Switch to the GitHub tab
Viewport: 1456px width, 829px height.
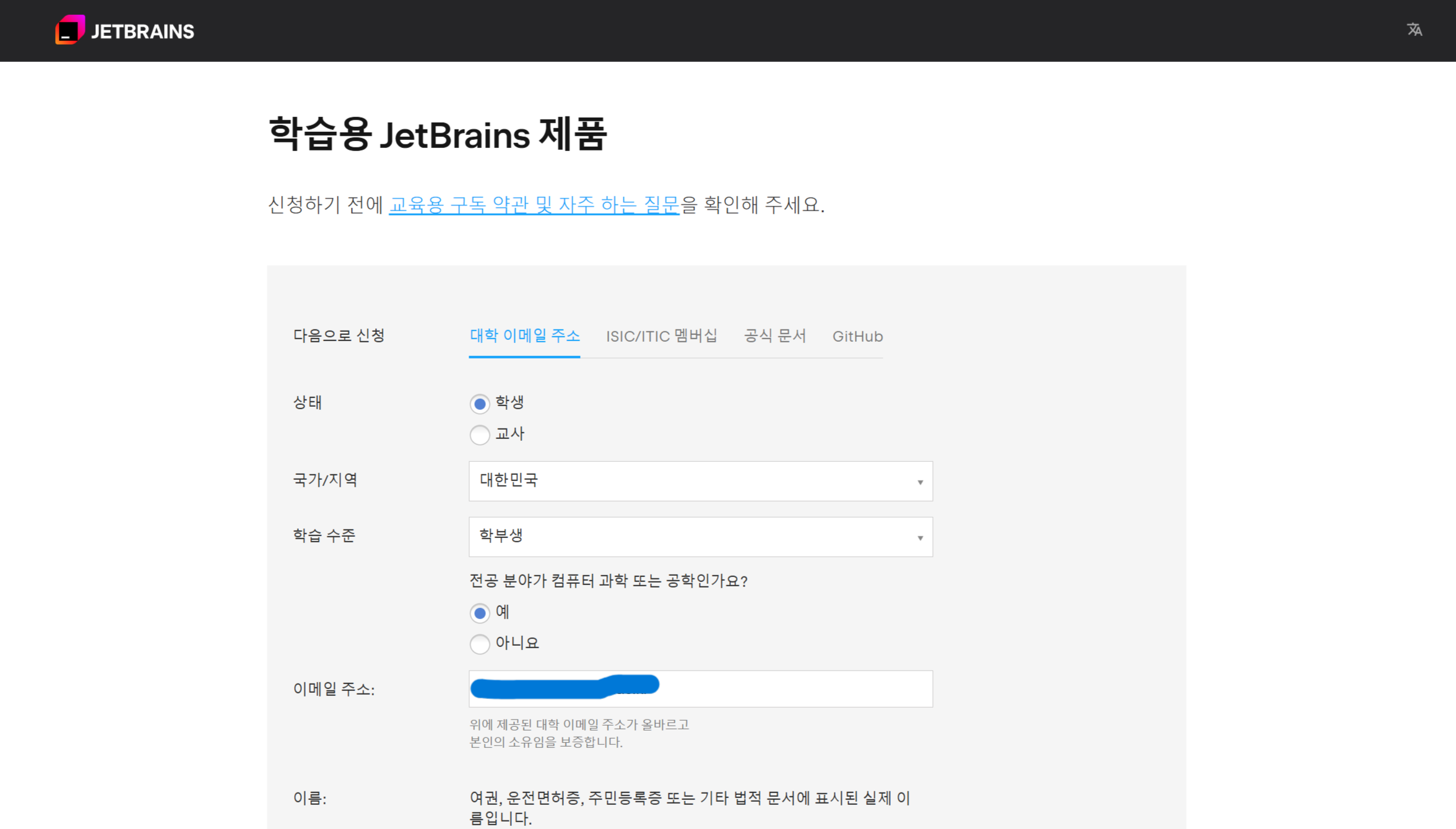tap(857, 336)
